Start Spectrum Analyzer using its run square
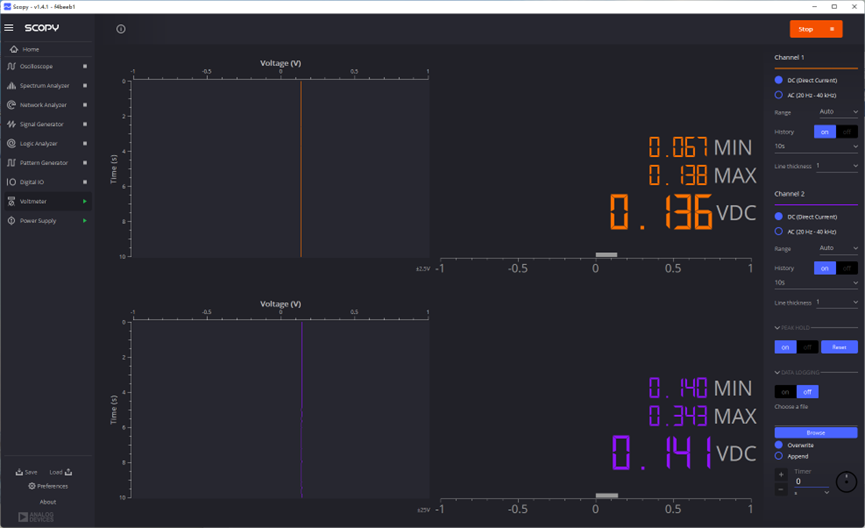Image resolution: width=865 pixels, height=528 pixels. click(85, 86)
